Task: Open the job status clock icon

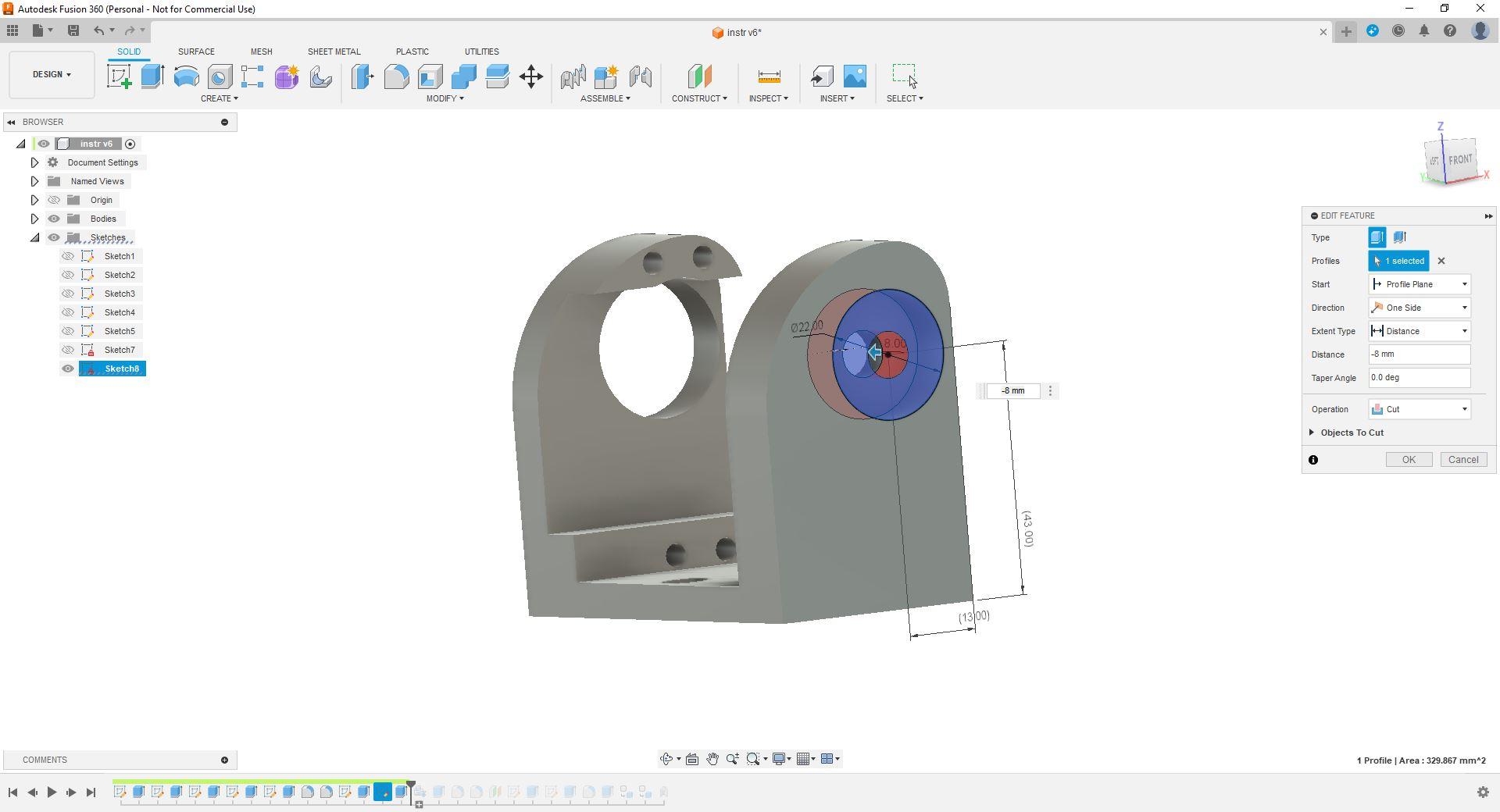Action: [x=1398, y=31]
